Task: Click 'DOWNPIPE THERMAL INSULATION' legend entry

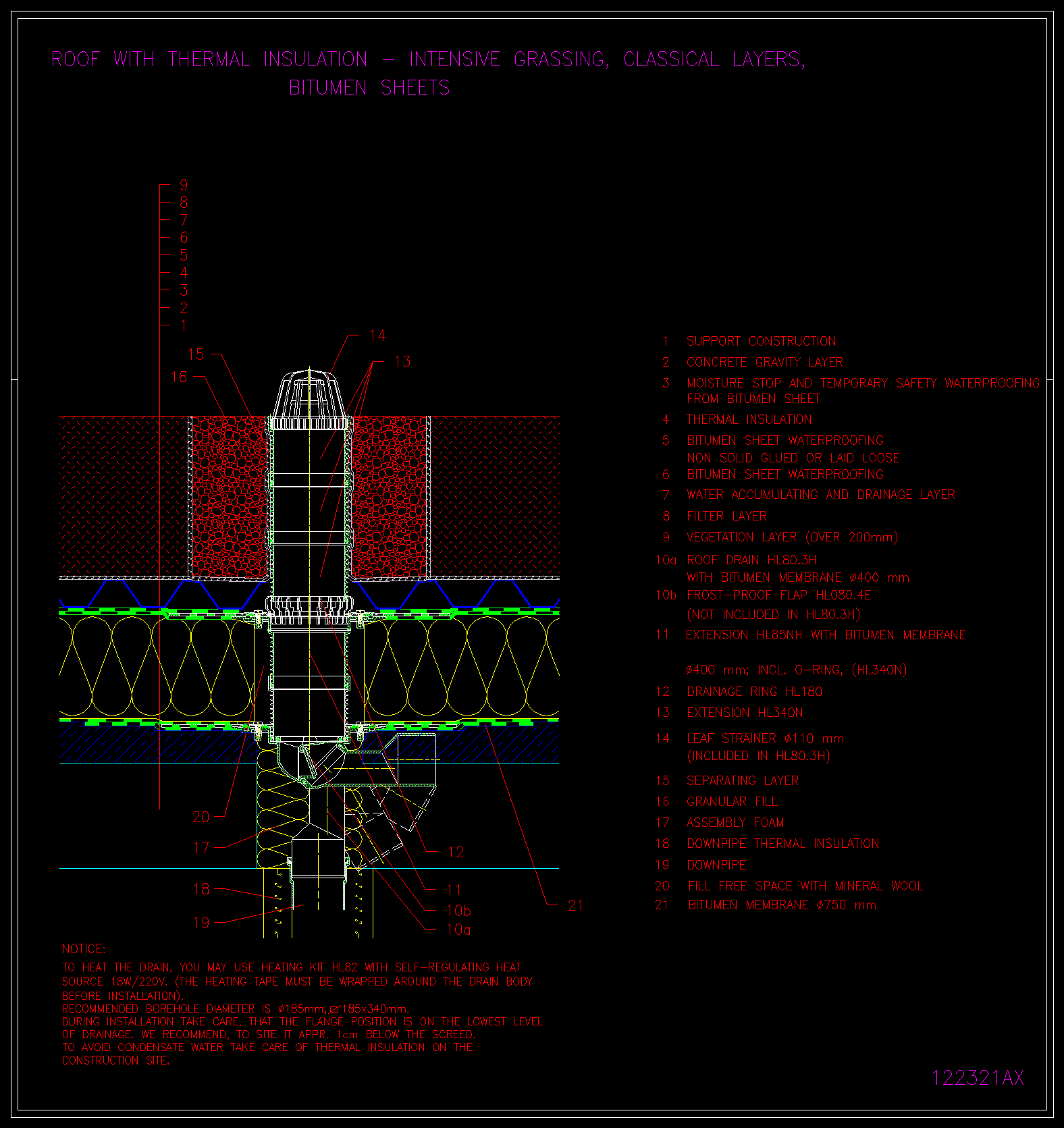Action: tap(783, 843)
